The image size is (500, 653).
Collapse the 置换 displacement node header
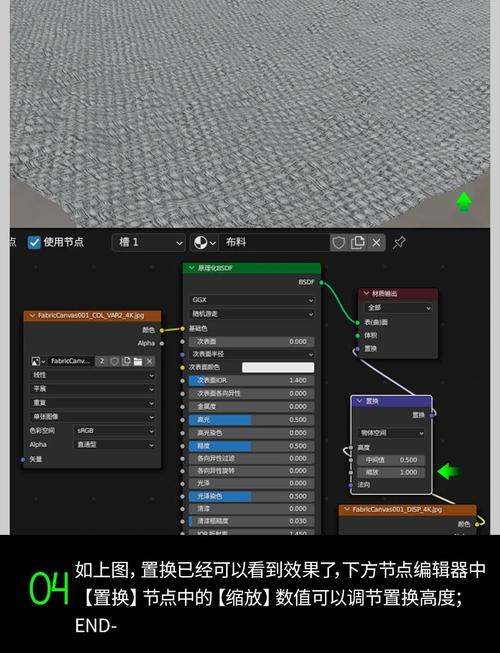pyautogui.click(x=360, y=401)
